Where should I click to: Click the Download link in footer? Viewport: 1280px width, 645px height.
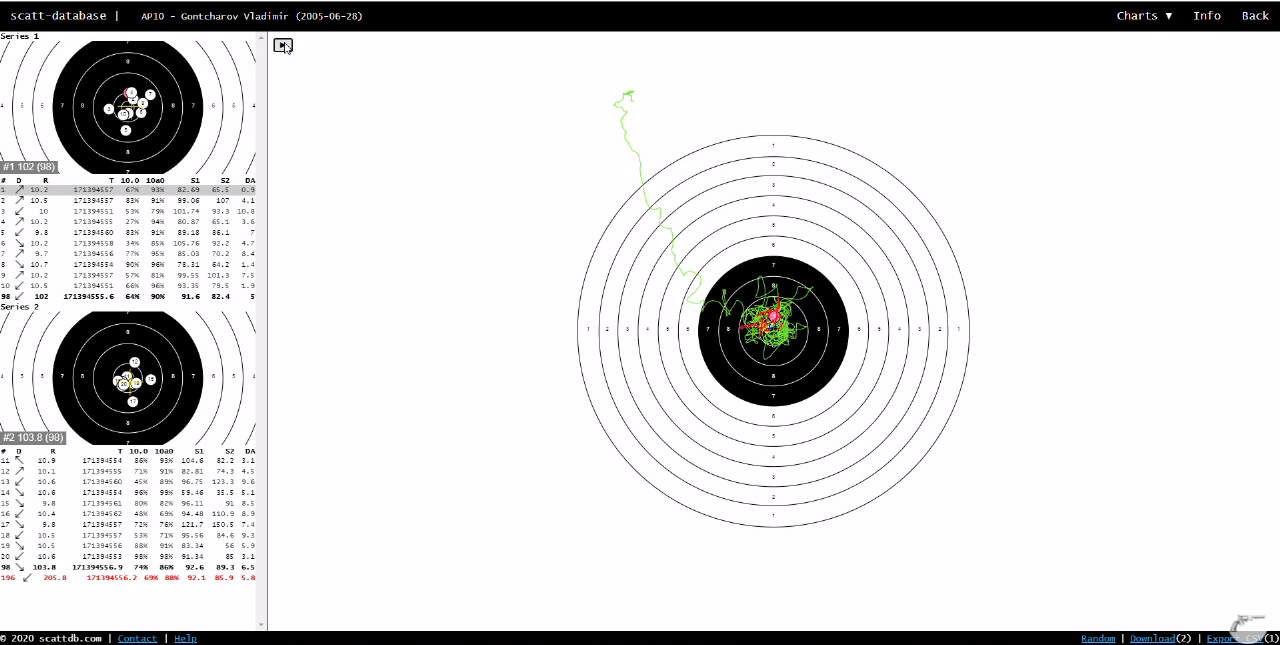click(1152, 638)
